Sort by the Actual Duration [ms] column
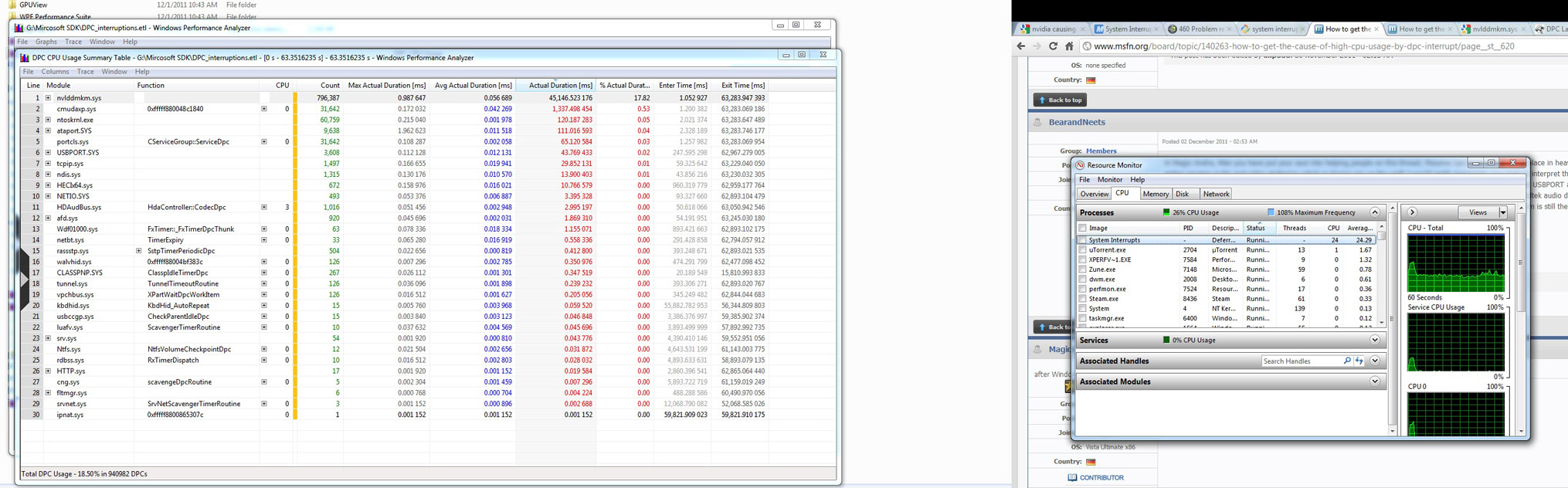1568x488 pixels. click(x=555, y=86)
